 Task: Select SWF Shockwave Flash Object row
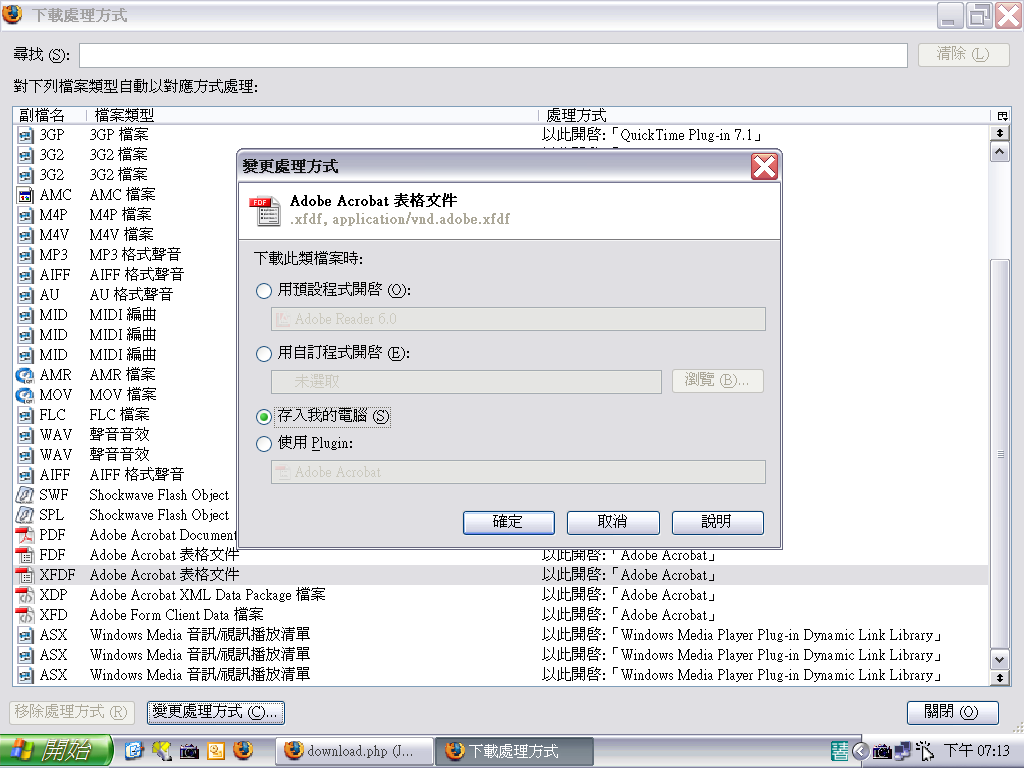125,496
